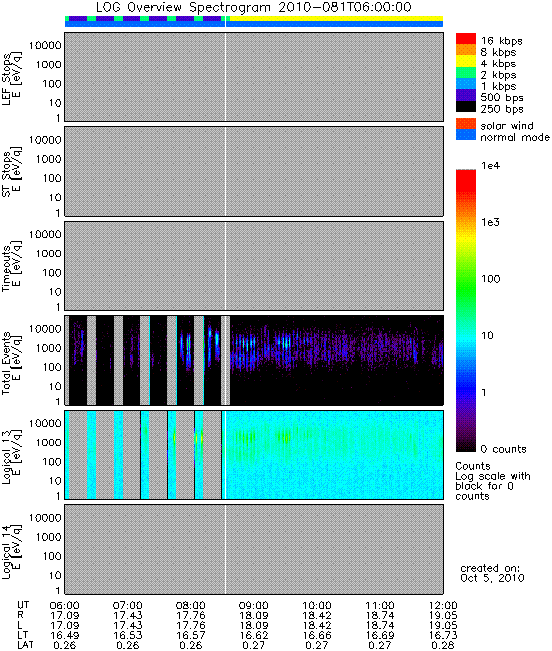The image size is (552, 651).
Task: Select the green 2 kbps legend swatch
Action: tap(466, 72)
